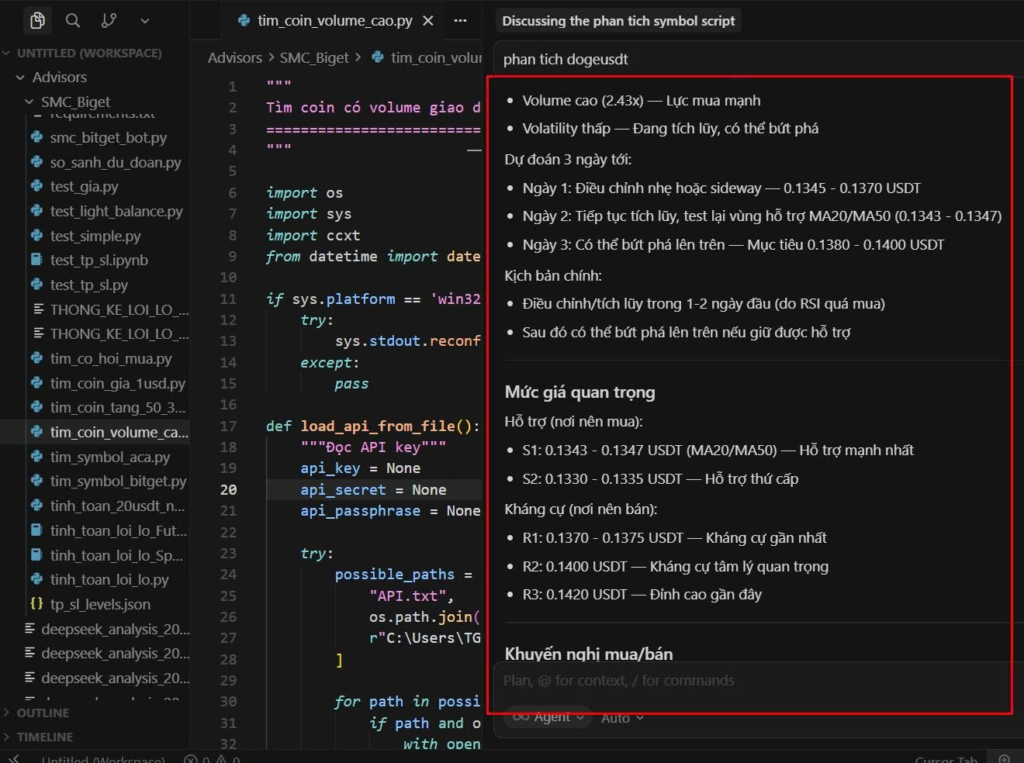Viewport: 1024px width, 763px height.
Task: Collapse the SMC_Biget folder
Action: [29, 102]
